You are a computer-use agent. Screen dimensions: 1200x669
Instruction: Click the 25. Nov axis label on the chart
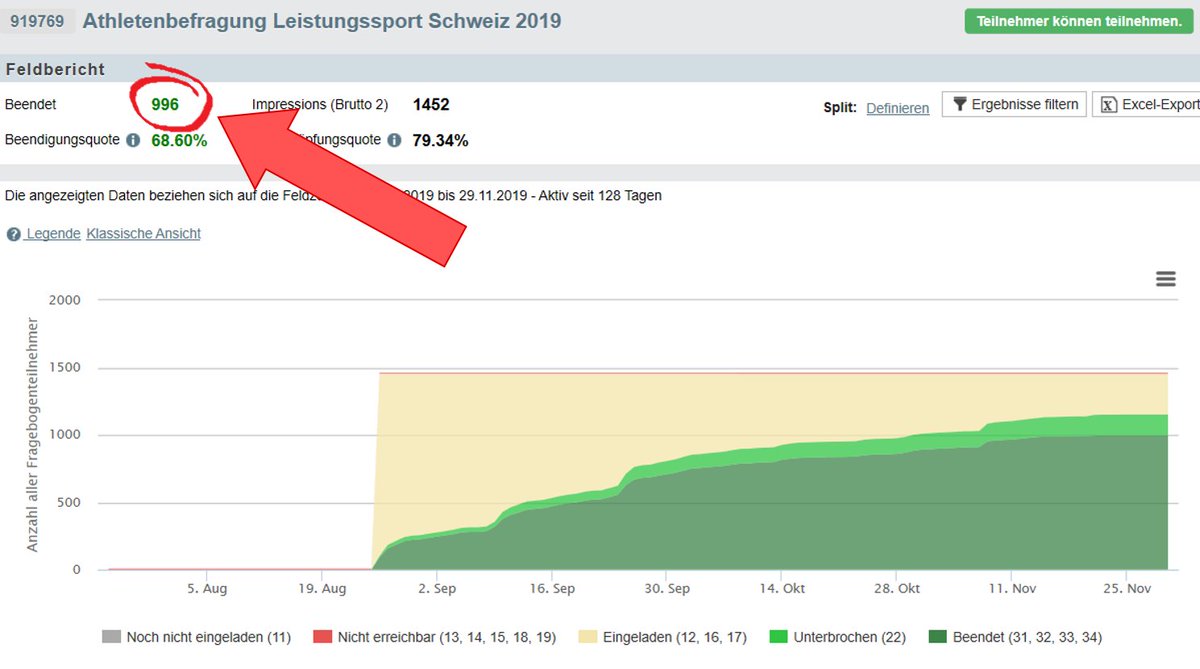[1126, 588]
